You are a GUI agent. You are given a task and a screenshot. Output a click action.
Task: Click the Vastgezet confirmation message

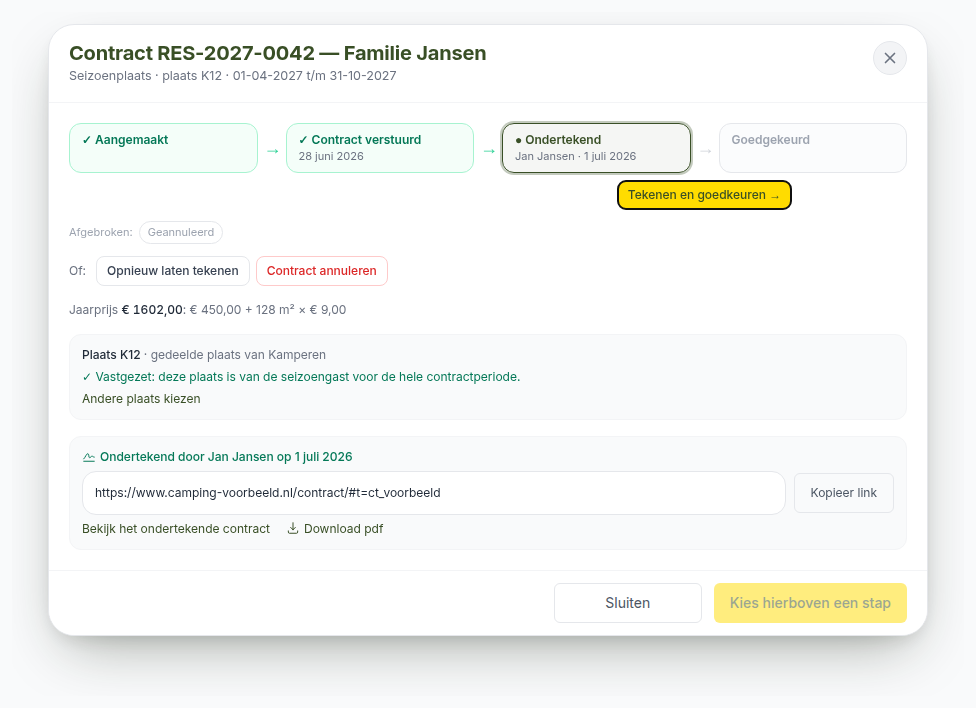(x=301, y=377)
